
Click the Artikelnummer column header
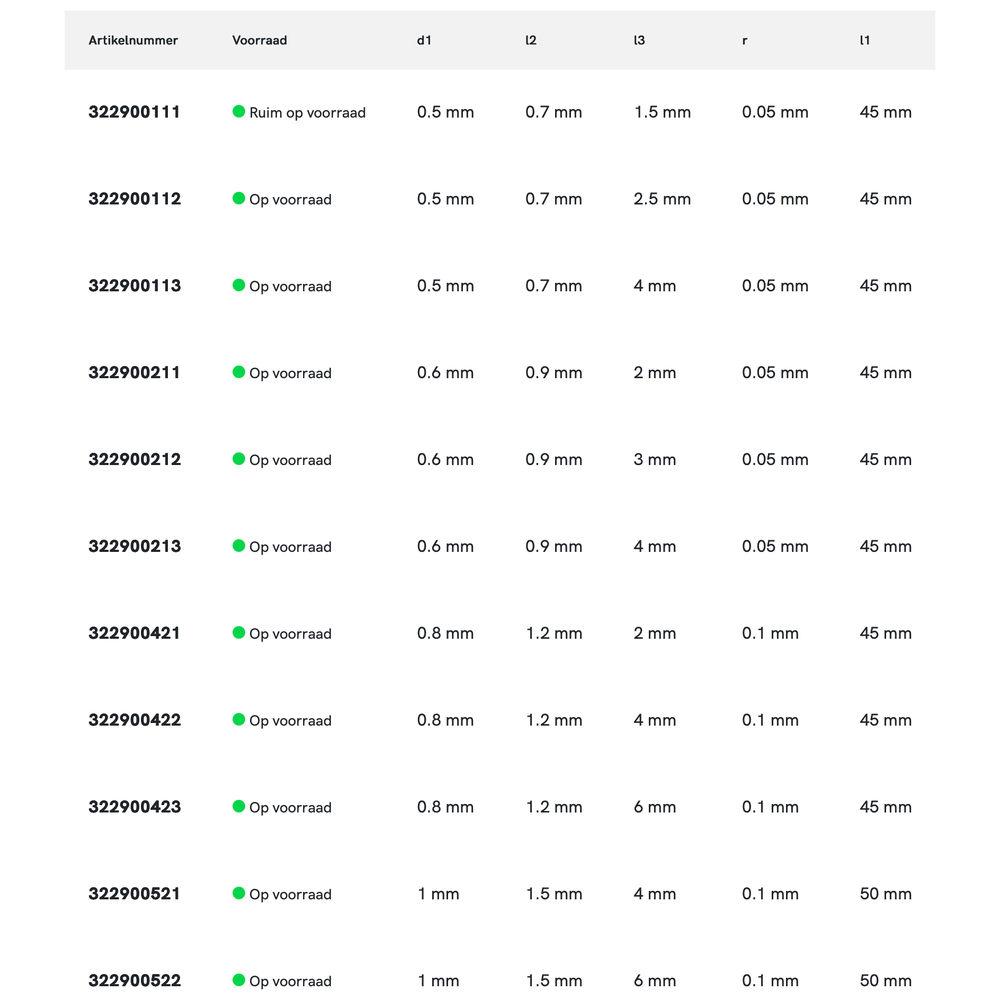133,41
